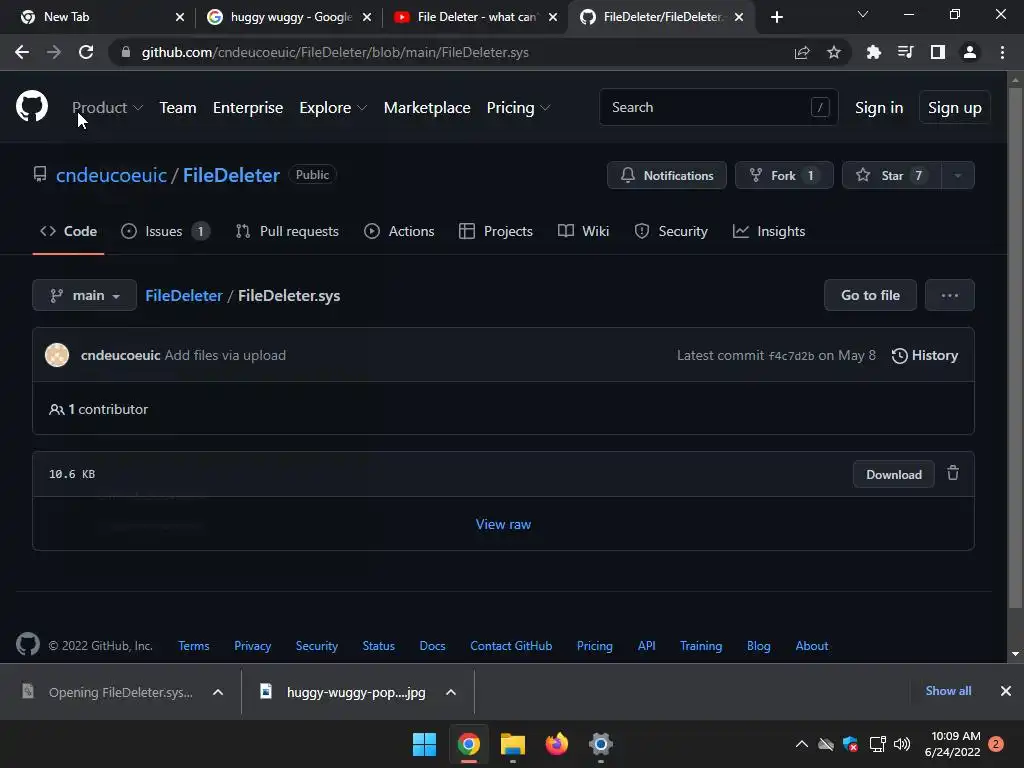1024x768 pixels.
Task: Open File Explorer from the taskbar
Action: click(513, 744)
